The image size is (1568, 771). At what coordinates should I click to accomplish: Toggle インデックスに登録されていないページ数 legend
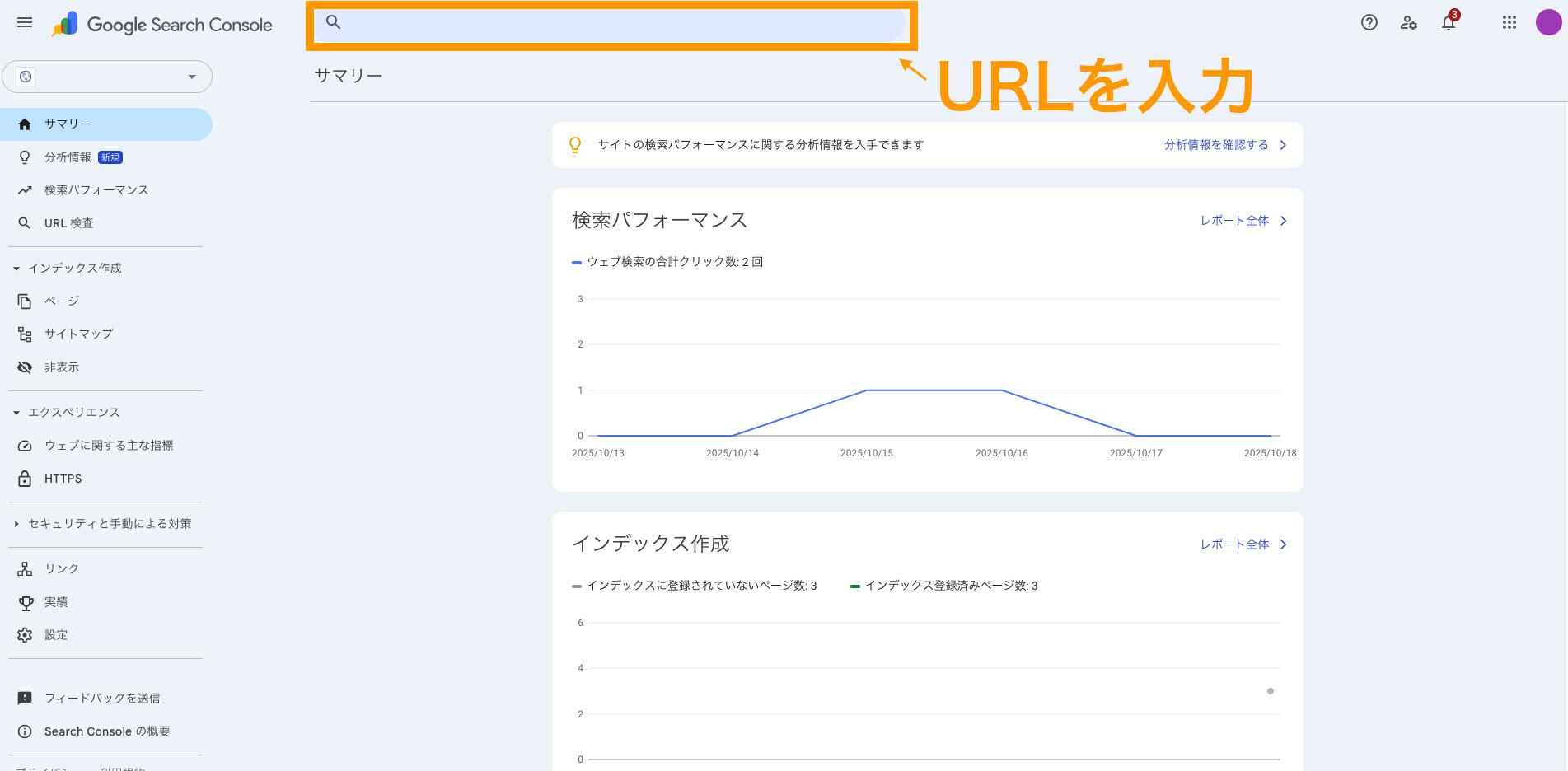[695, 586]
